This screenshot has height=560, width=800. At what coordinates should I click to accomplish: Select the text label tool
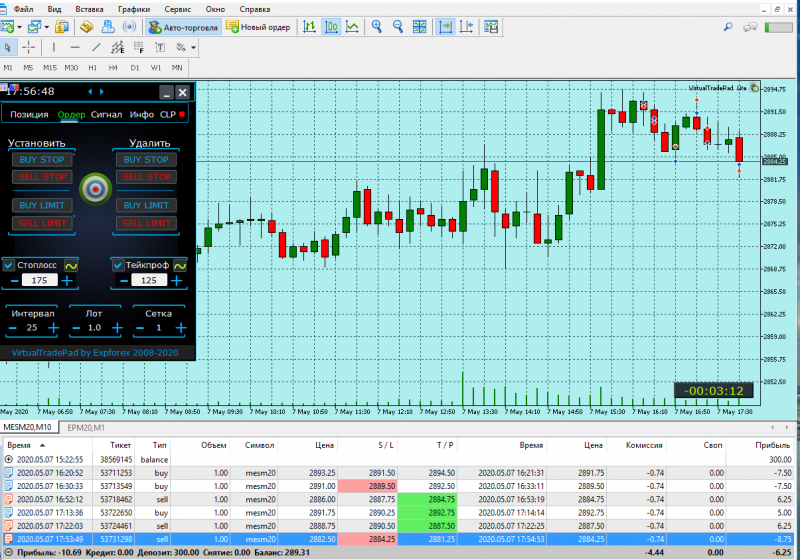[160, 47]
